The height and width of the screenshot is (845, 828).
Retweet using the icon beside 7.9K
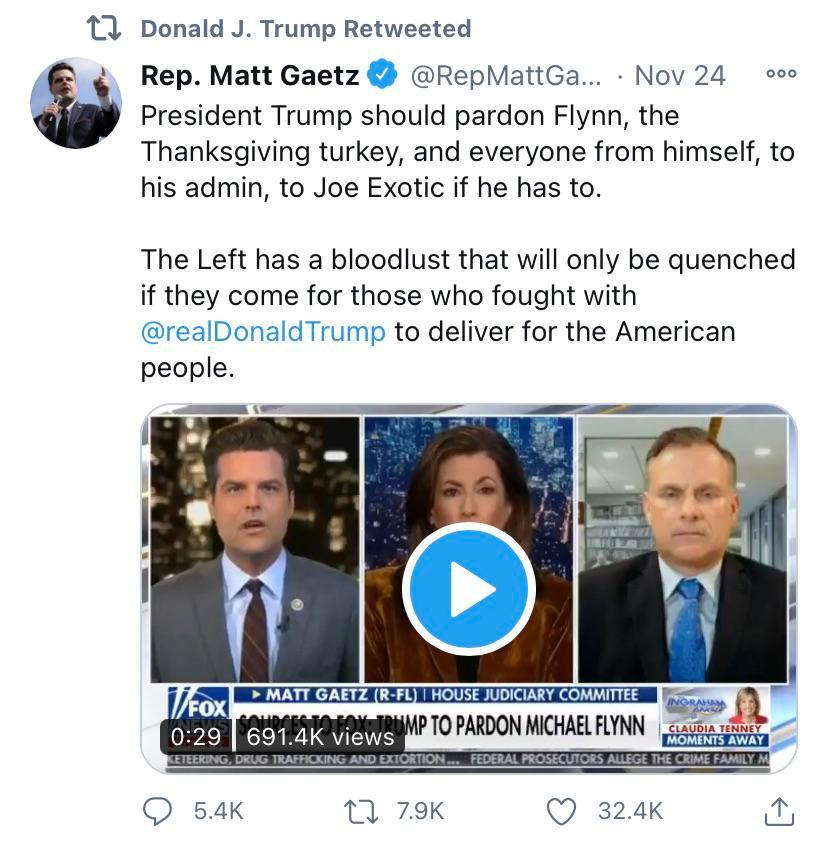(361, 811)
